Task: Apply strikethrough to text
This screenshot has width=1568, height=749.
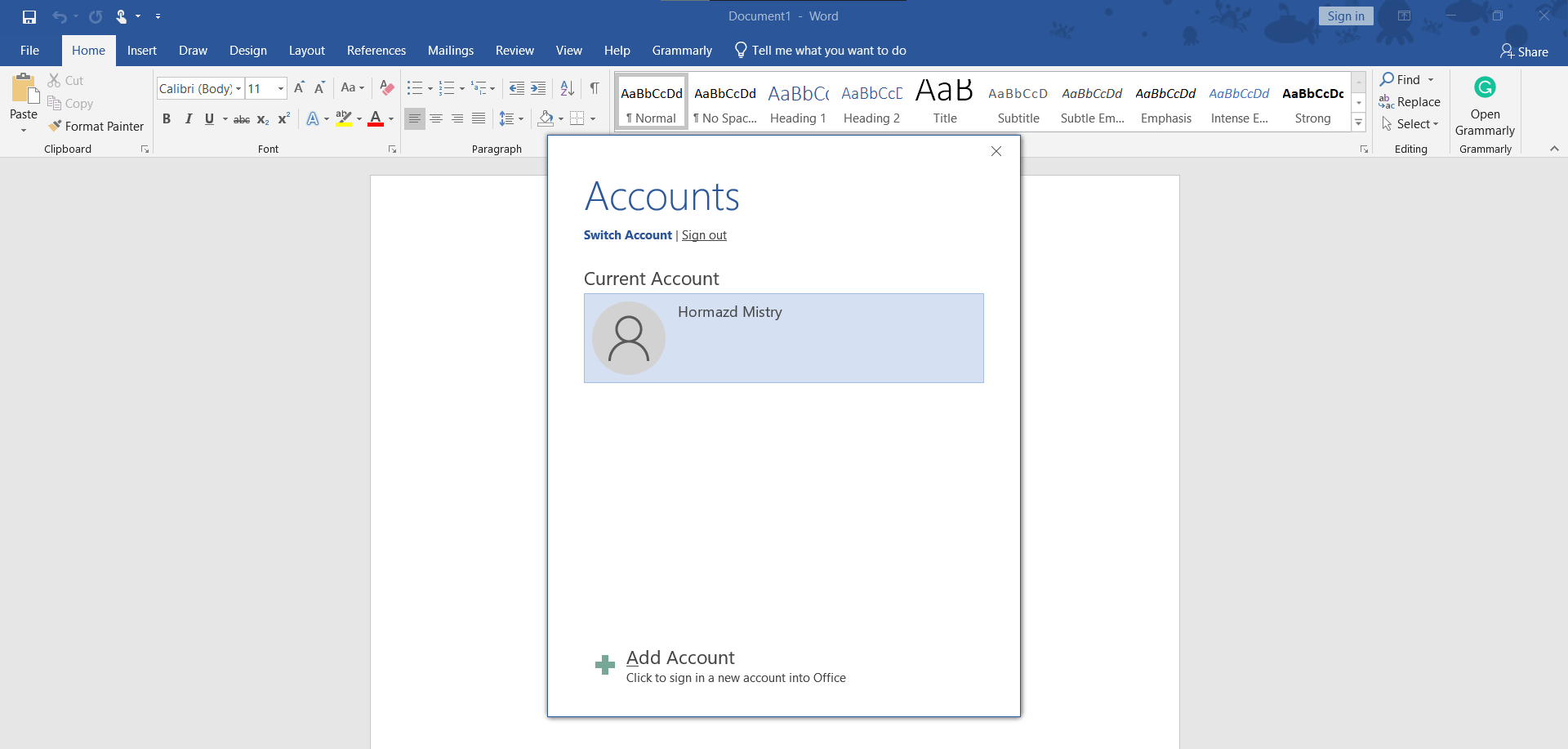Action: point(242,119)
